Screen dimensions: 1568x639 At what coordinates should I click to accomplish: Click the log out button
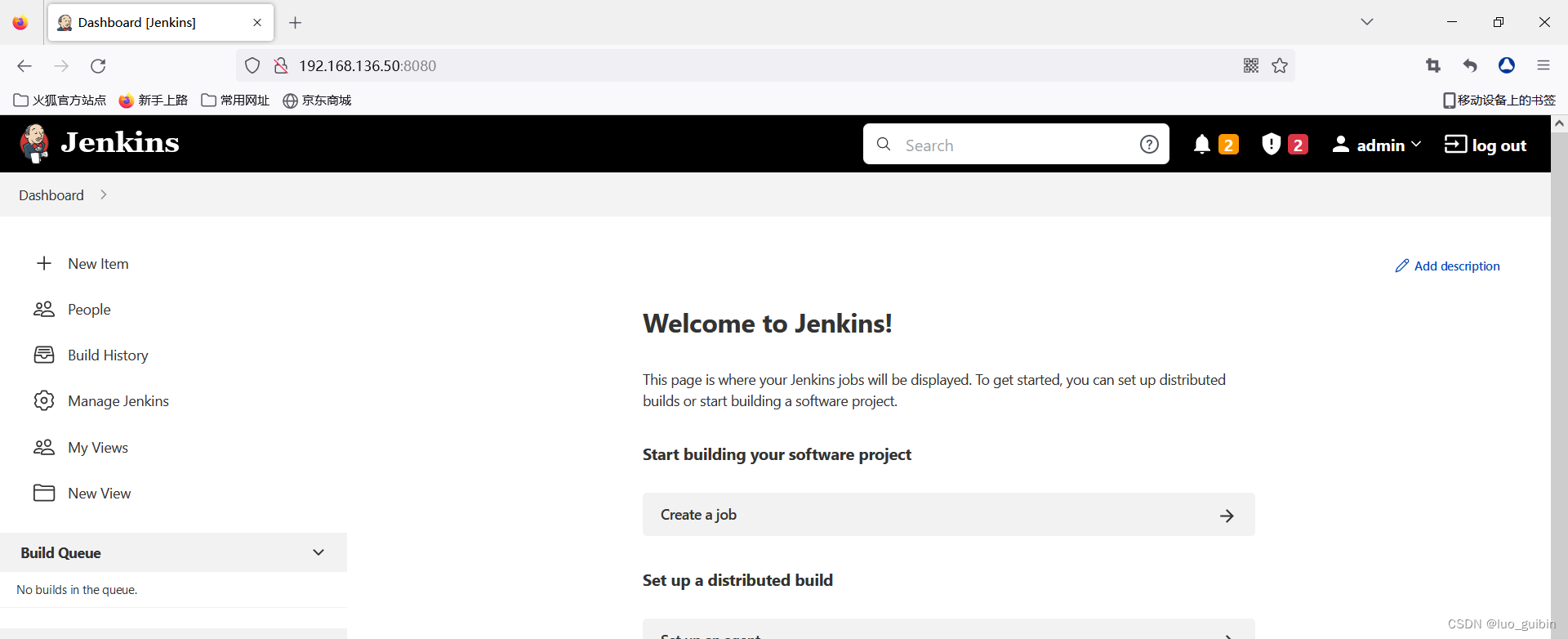click(x=1486, y=145)
